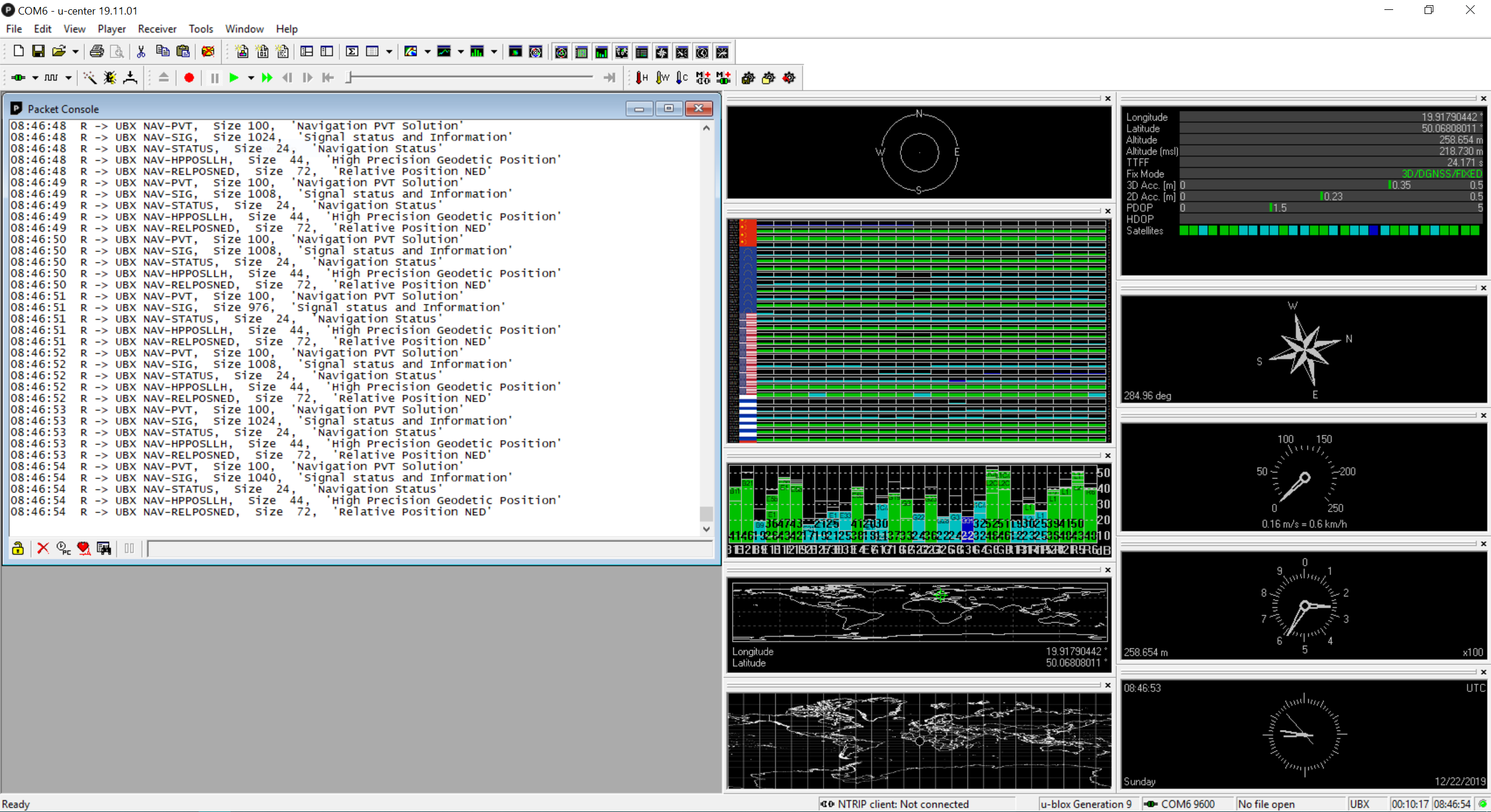This screenshot has width=1491, height=812.
Task: Open the View menu
Action: click(x=75, y=29)
